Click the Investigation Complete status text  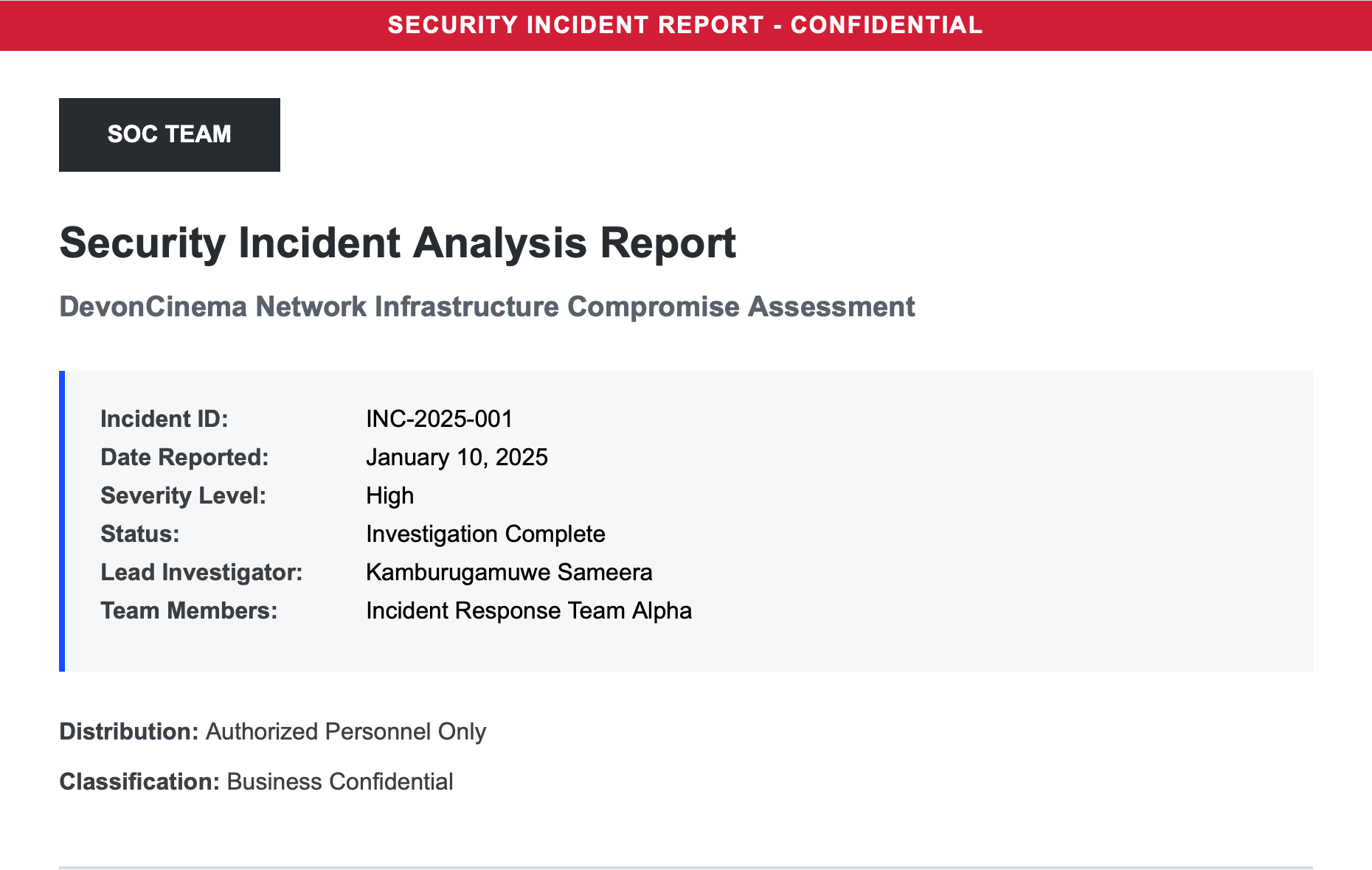pos(485,534)
